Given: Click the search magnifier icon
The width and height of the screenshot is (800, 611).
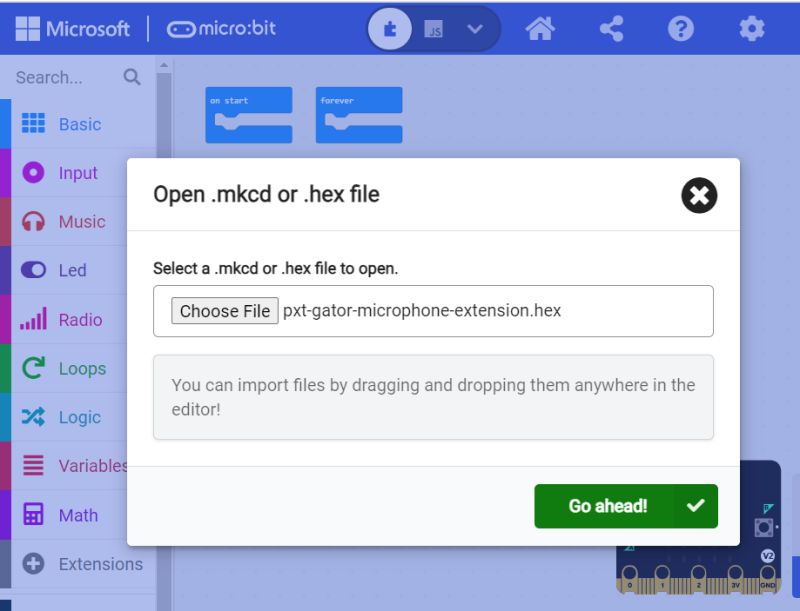Looking at the screenshot, I should (x=132, y=77).
